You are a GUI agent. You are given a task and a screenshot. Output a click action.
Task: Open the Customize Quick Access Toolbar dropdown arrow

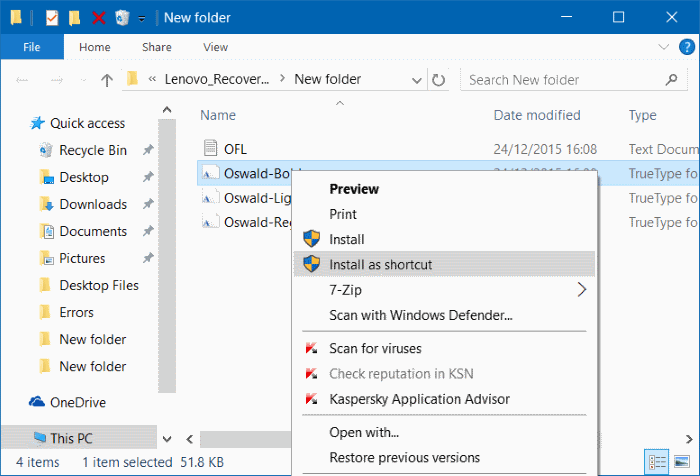142,19
